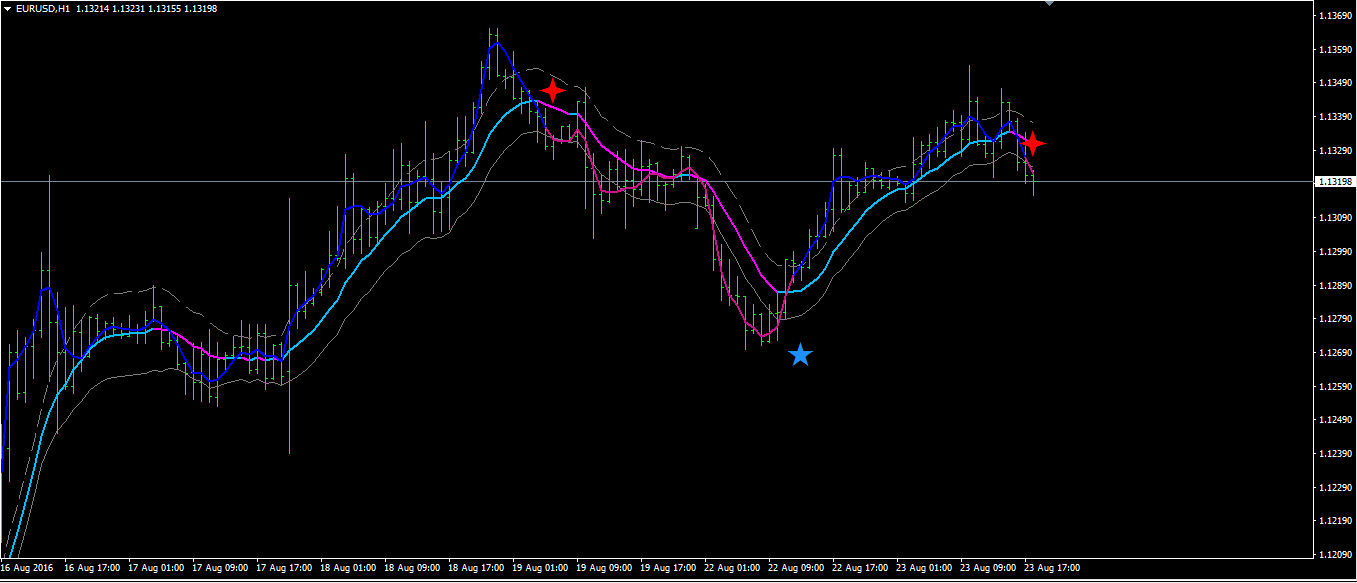The width and height of the screenshot is (1357, 583).
Task: Click the 1.12690 price scale label
Action: (x=1335, y=353)
